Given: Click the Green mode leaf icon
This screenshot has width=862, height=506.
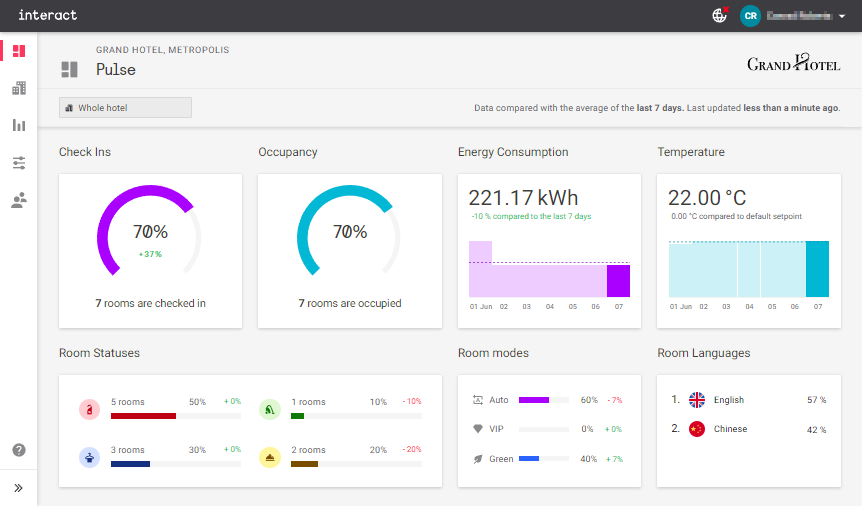Looking at the screenshot, I should pos(477,459).
